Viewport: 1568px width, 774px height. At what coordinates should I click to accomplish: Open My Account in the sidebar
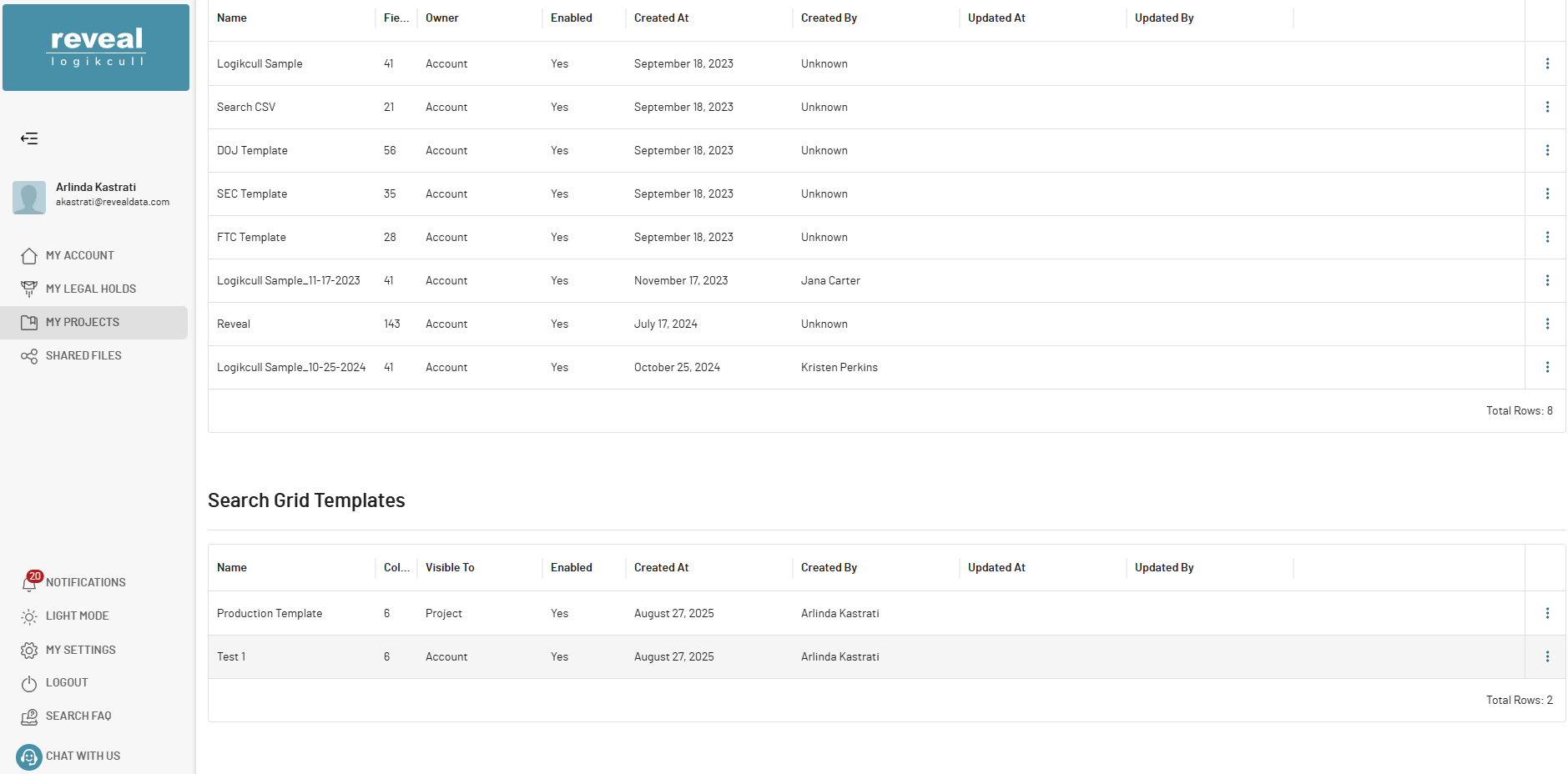tap(80, 255)
